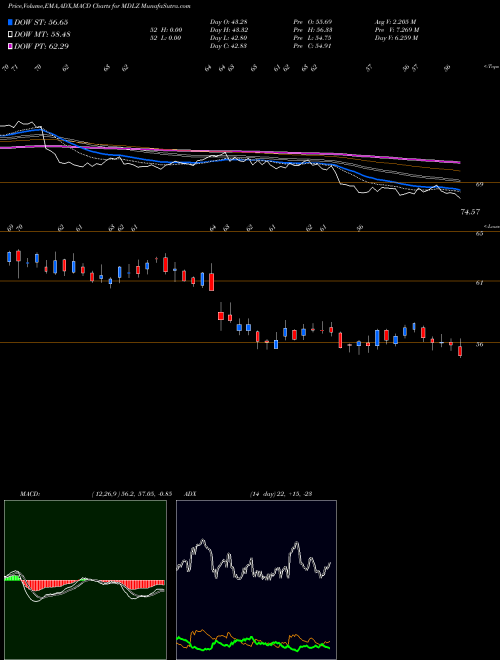The width and height of the screenshot is (500, 660).
Task: Click the 'DOW MT: 58.48' label
Action: [x=42, y=34]
